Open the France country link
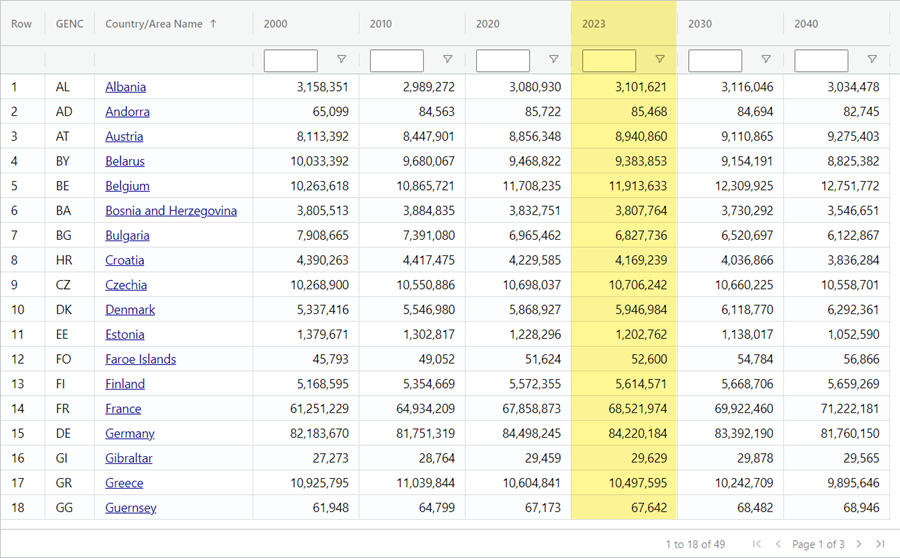Screen dimensions: 900x558 [x=123, y=408]
